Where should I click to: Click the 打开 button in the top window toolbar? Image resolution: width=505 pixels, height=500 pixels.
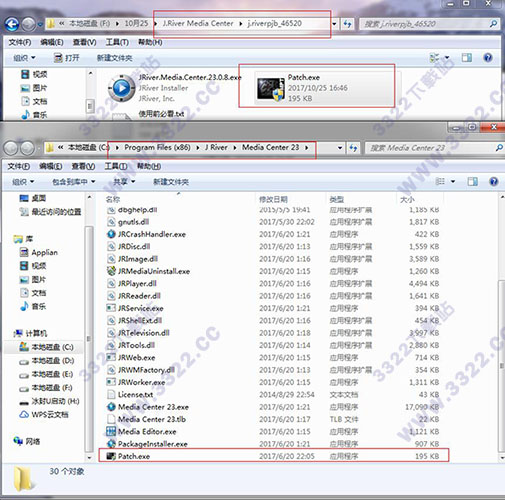click(67, 58)
